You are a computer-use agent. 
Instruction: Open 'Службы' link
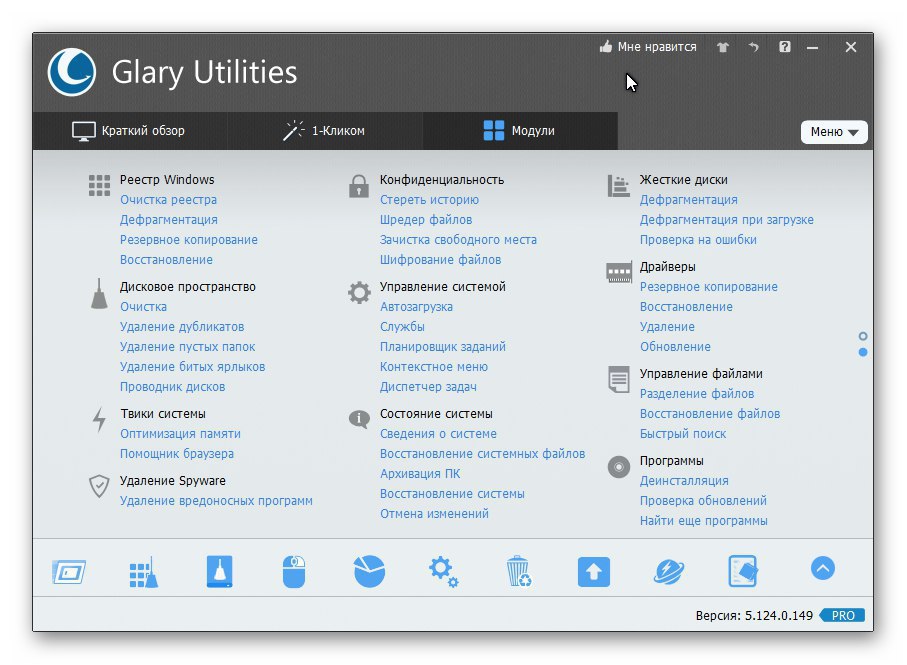(x=402, y=327)
